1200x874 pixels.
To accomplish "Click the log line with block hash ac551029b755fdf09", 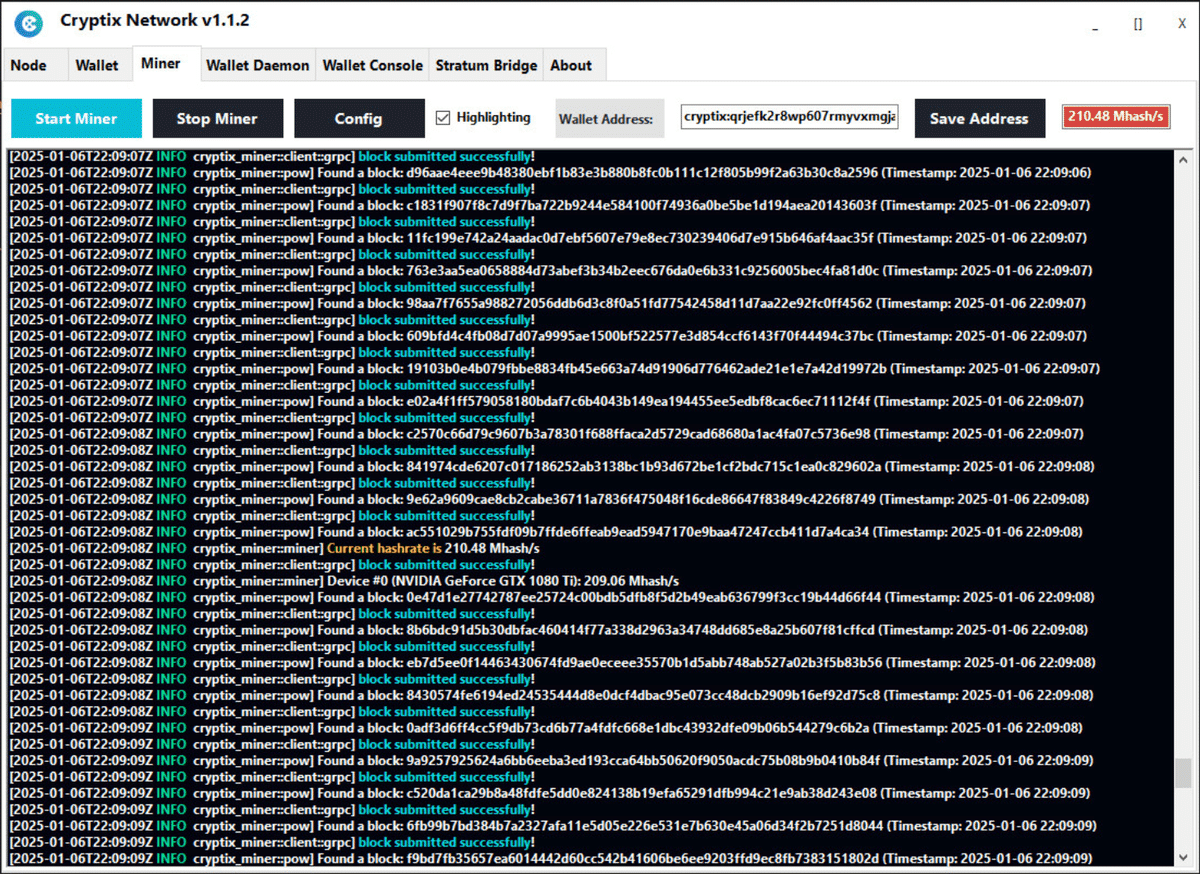I will click(x=546, y=532).
